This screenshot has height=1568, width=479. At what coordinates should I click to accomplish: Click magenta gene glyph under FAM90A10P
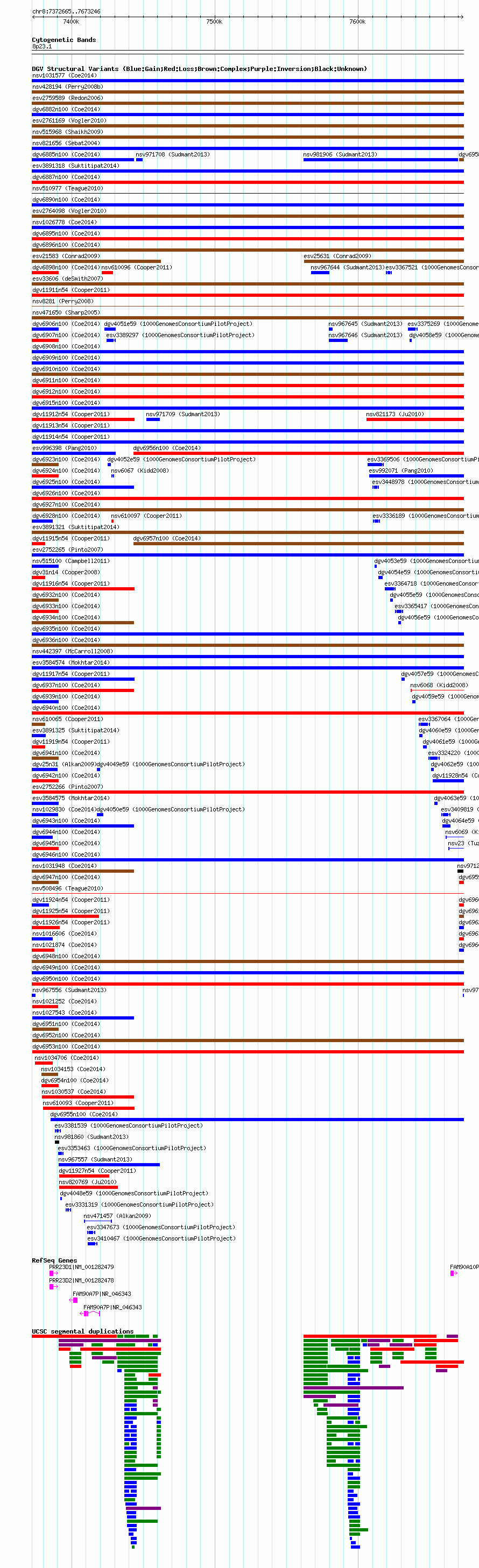[x=453, y=1273]
